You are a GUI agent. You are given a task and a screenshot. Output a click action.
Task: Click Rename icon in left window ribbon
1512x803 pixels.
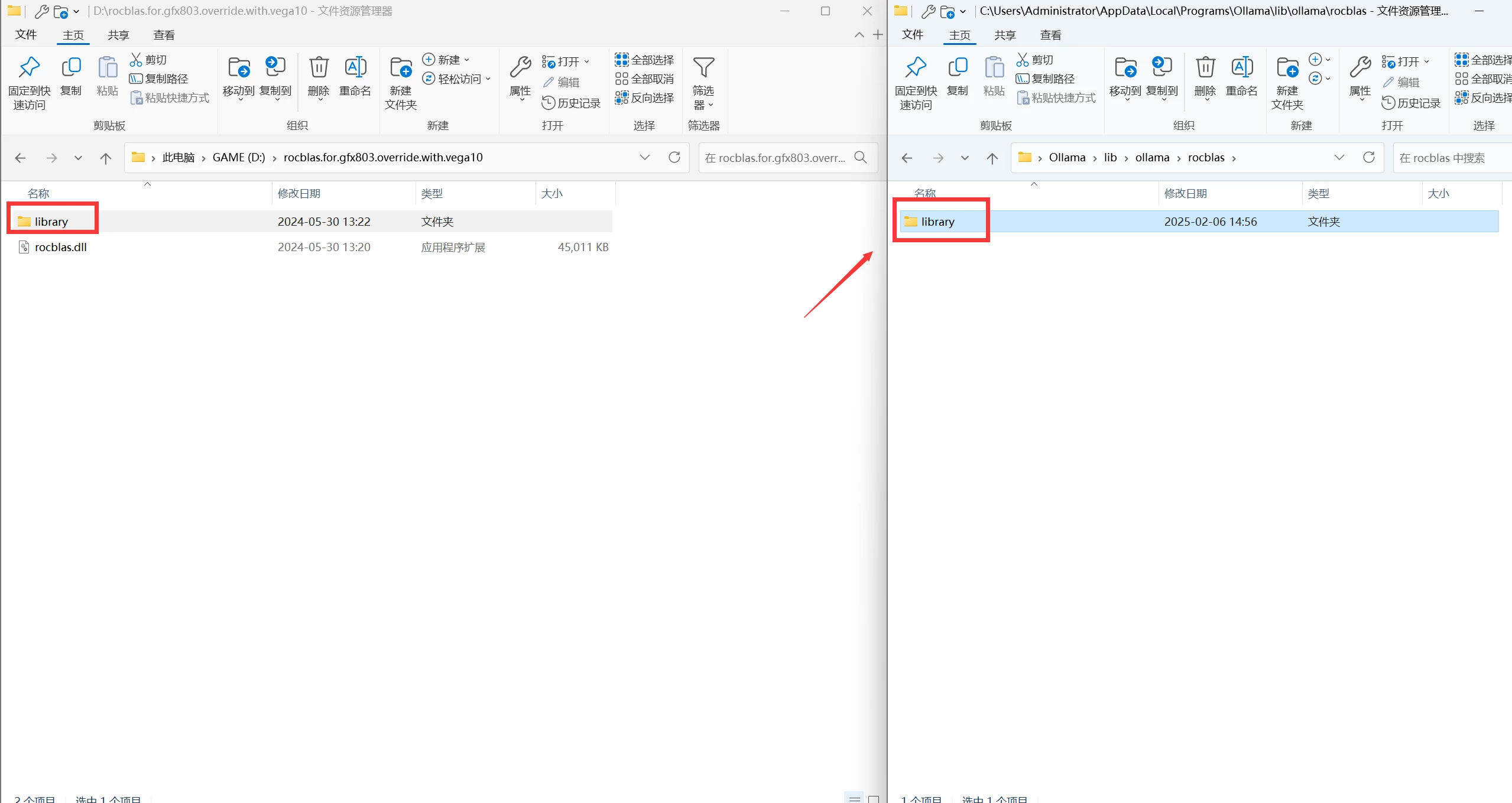355,68
